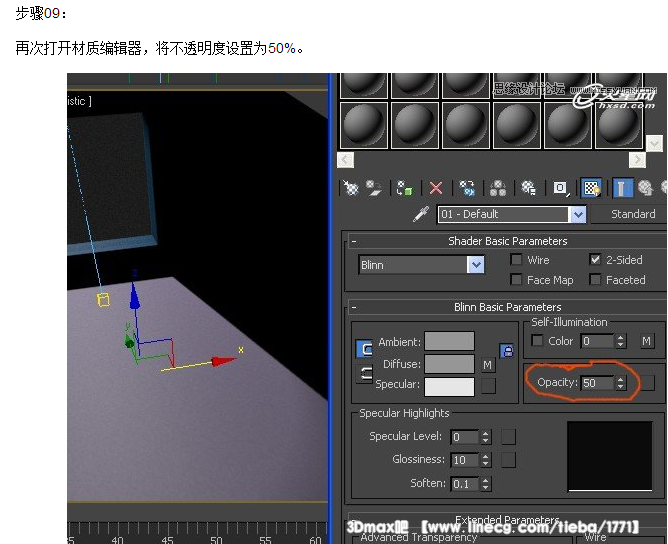Click the Standard material type button
Image resolution: width=668 pixels, height=544 pixels.
632,214
